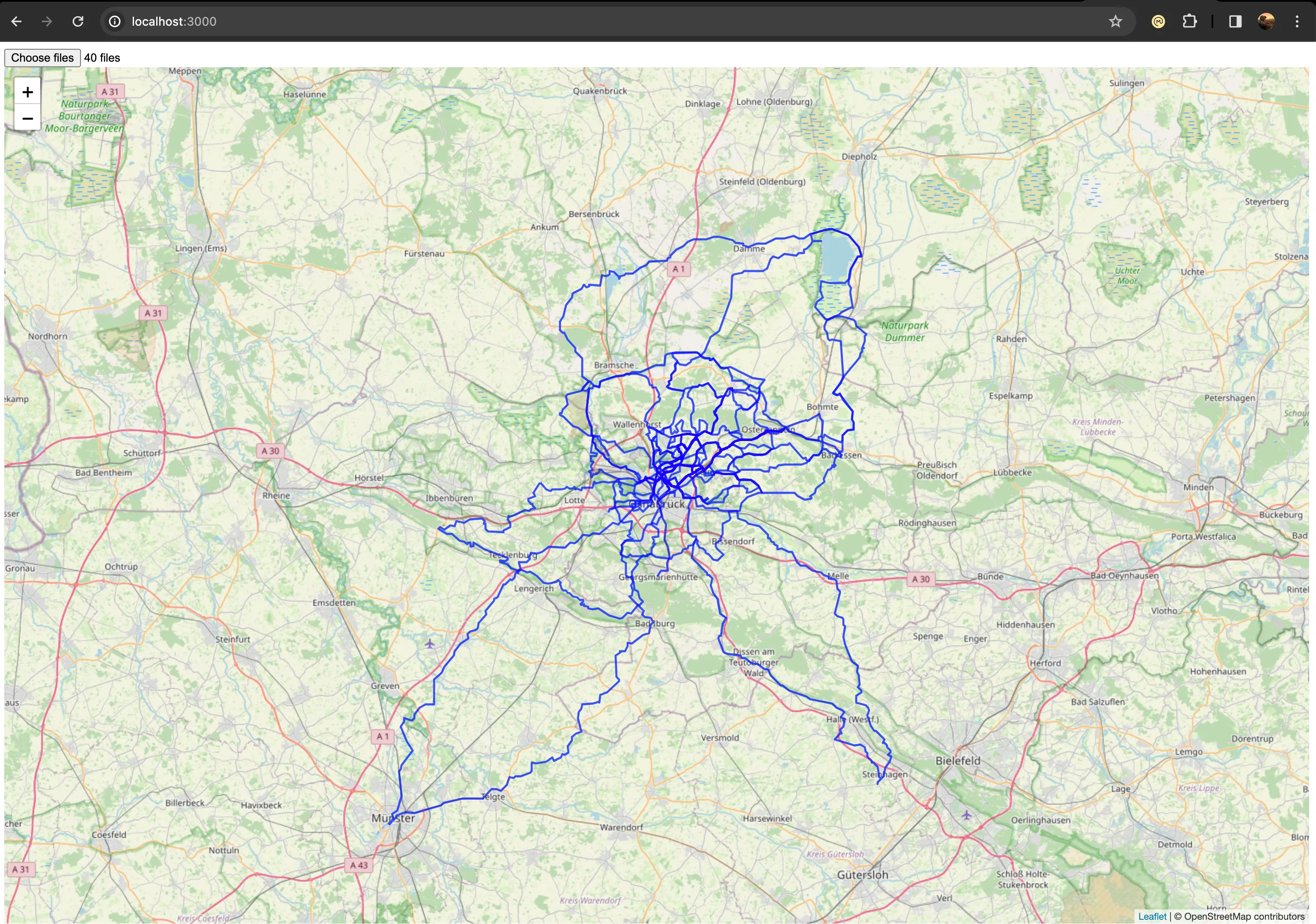
Task: Click the A1 motorway shield on the map
Action: (679, 268)
